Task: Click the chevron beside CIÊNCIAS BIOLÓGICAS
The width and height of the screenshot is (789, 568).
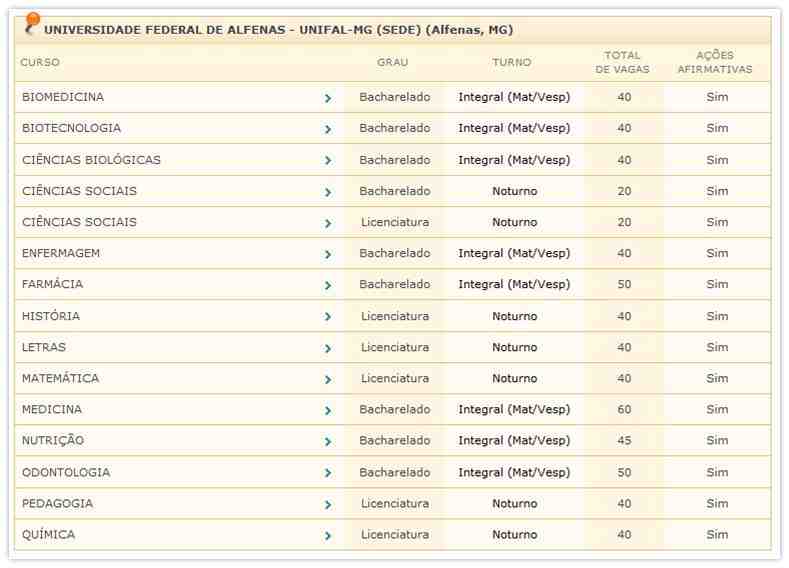Action: (x=328, y=161)
